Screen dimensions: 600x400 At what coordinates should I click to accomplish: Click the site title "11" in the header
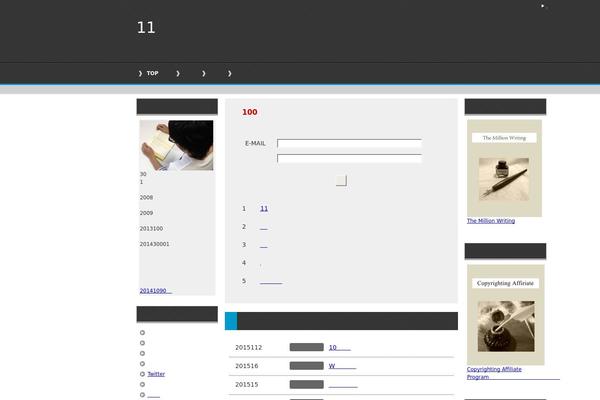click(x=146, y=28)
